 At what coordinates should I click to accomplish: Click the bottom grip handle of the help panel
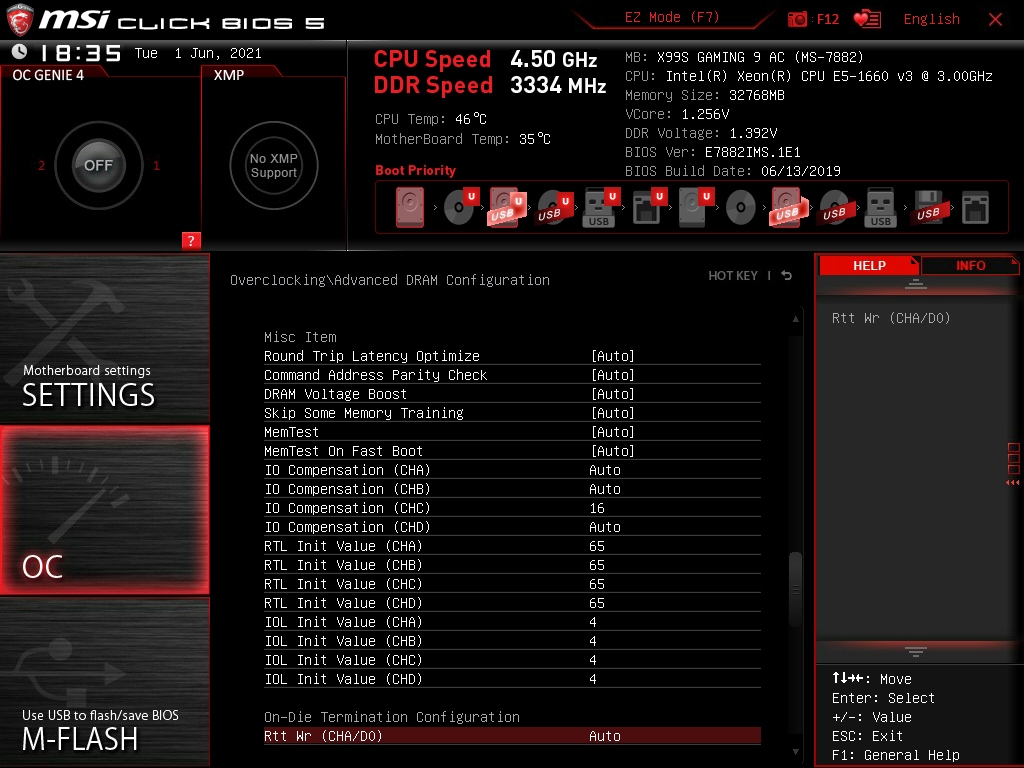click(x=916, y=652)
